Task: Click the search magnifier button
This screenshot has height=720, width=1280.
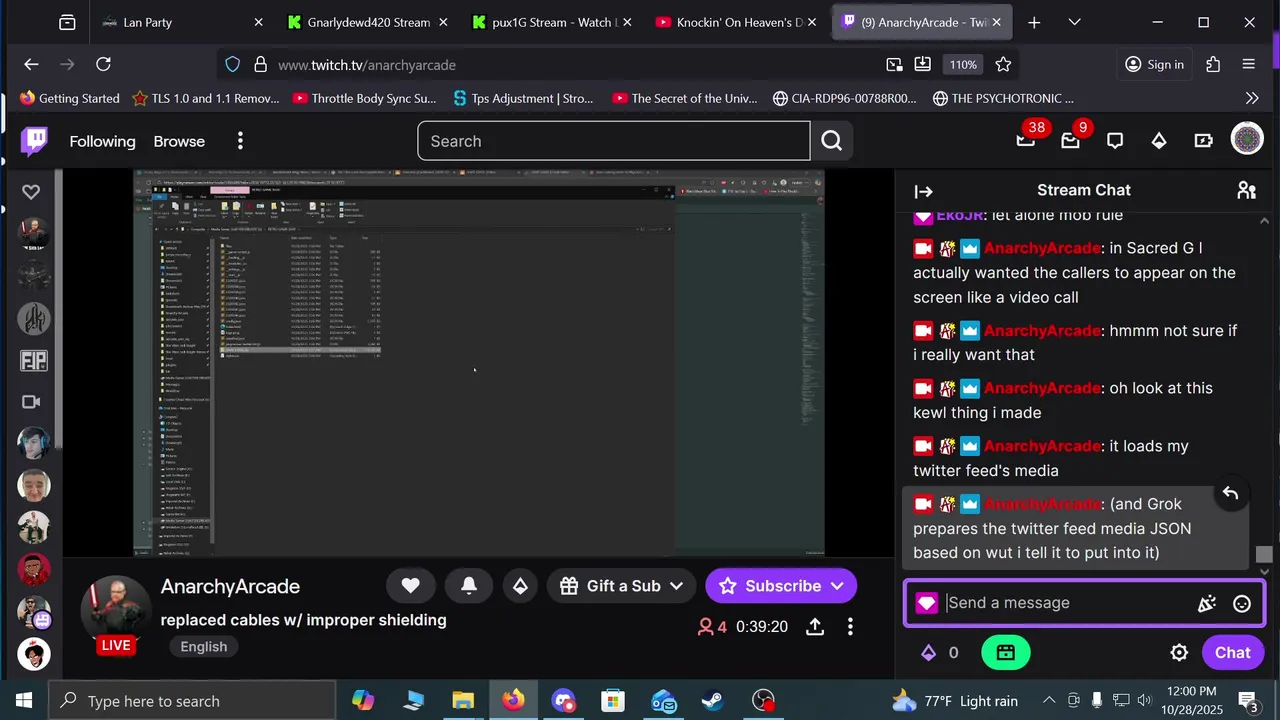Action: click(832, 141)
